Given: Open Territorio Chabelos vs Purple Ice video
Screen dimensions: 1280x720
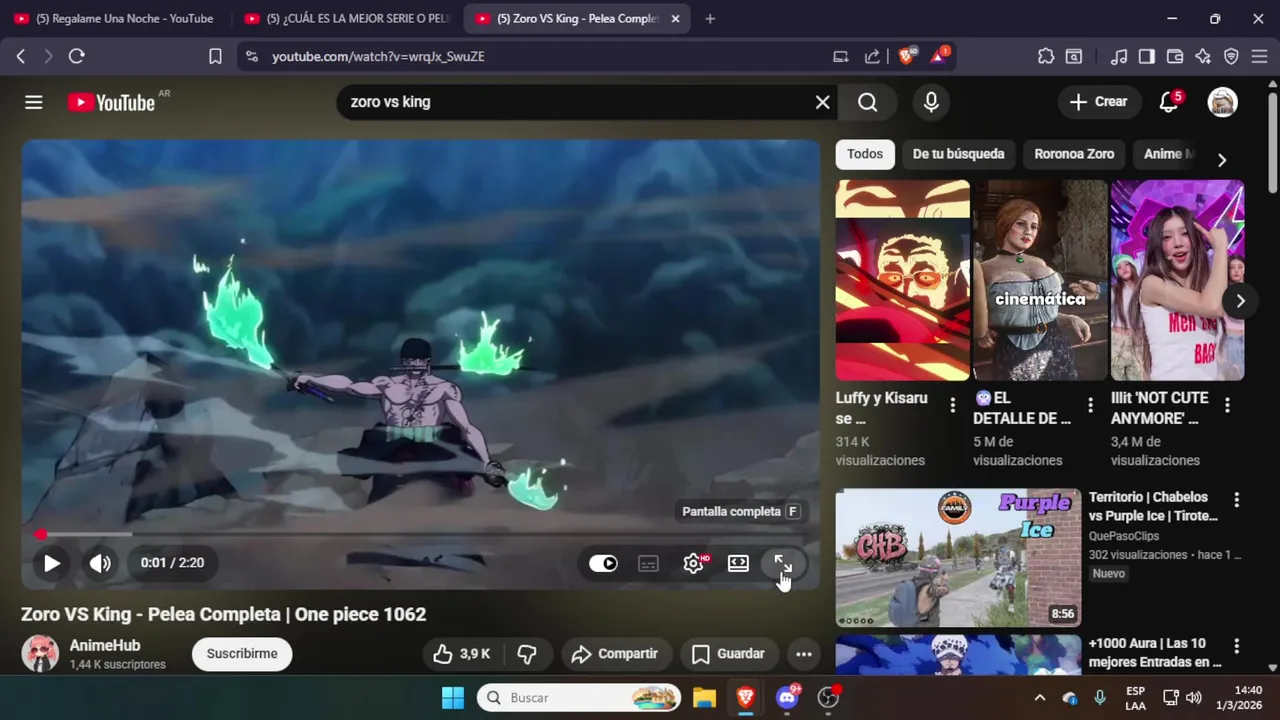Looking at the screenshot, I should pyautogui.click(x=958, y=558).
